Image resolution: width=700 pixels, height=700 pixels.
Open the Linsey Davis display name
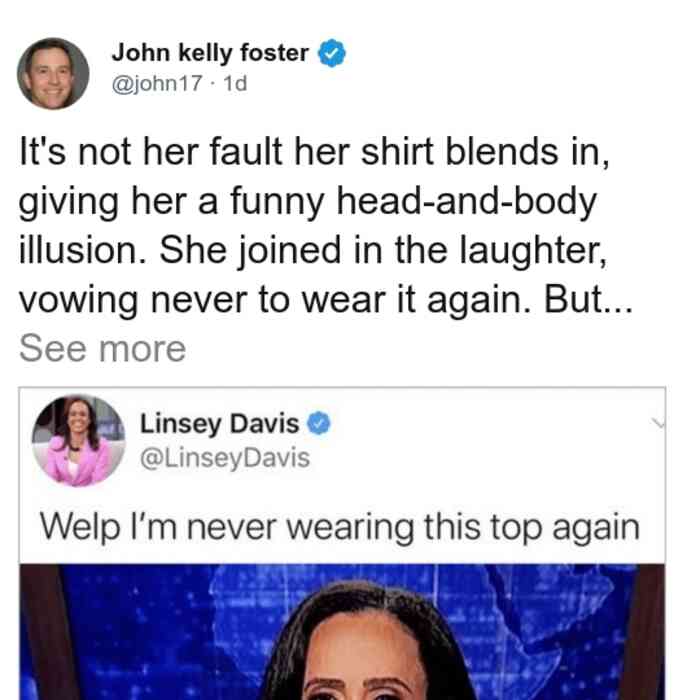[219, 423]
